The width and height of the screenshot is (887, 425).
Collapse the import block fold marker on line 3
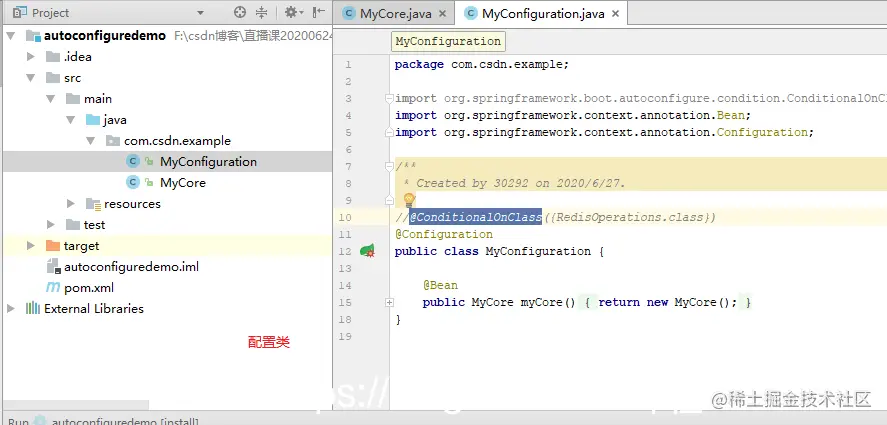point(389,98)
